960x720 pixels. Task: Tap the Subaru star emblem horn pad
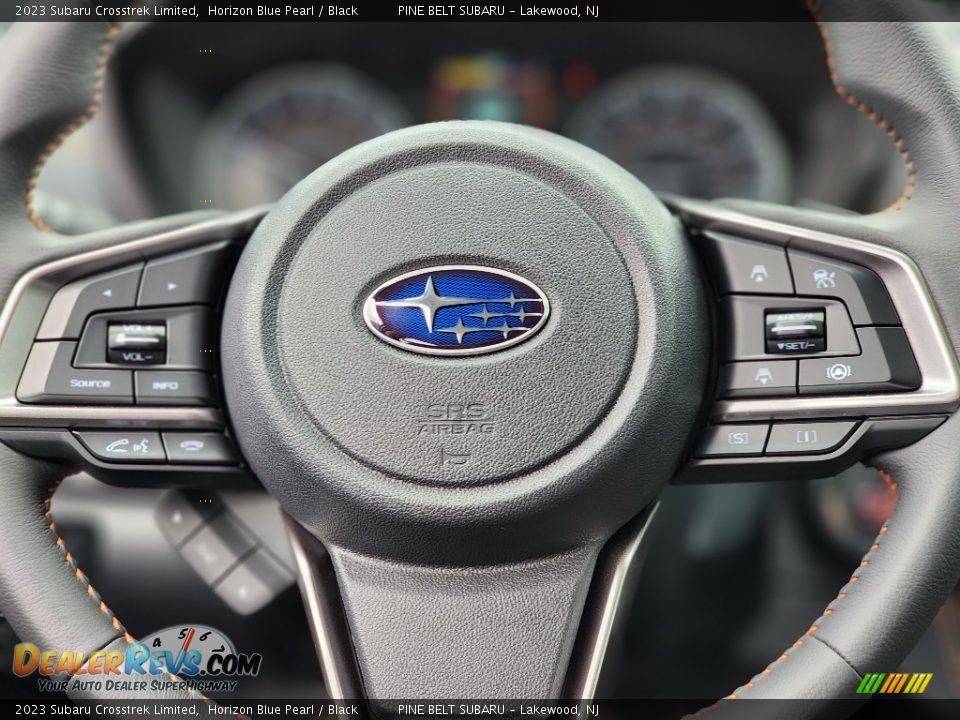(x=456, y=310)
